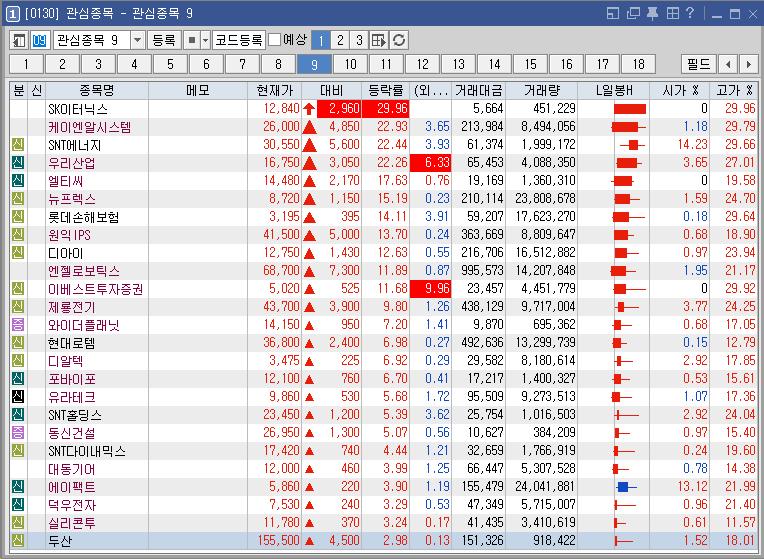Click the refresh icon in toolbar

coord(399,40)
